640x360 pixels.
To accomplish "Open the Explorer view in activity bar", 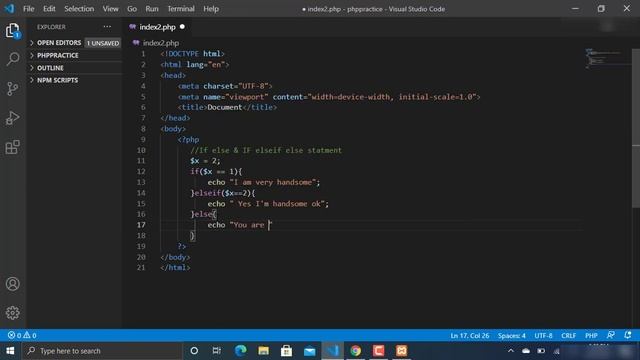I will [x=13, y=31].
